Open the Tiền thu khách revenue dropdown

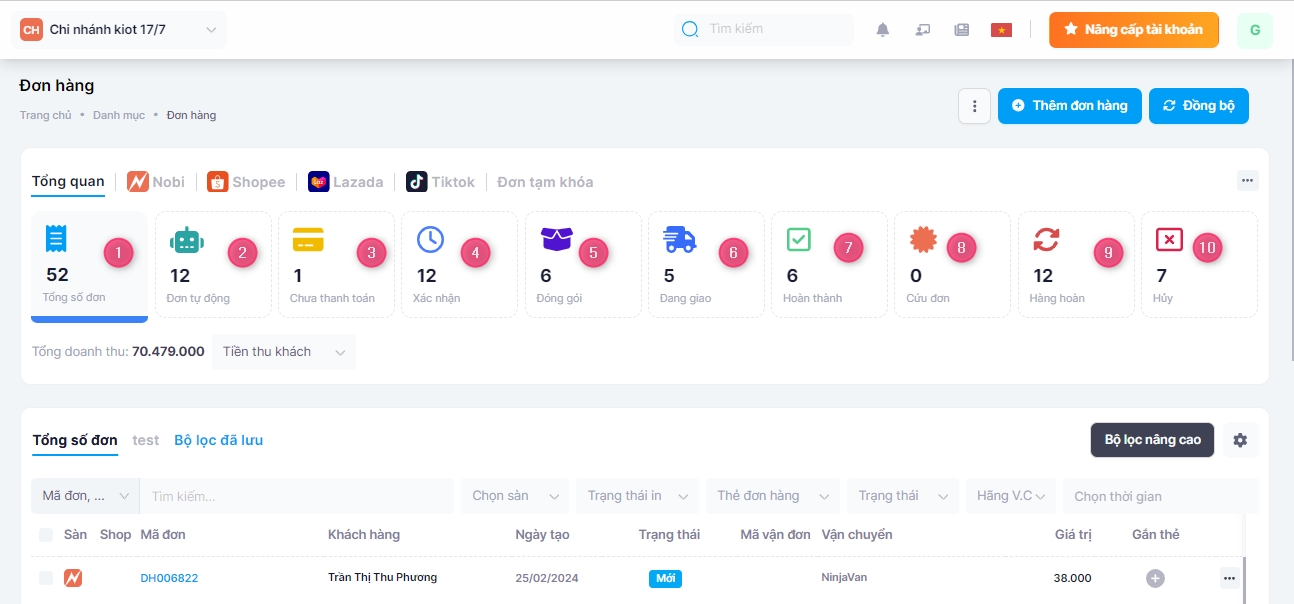pos(284,352)
